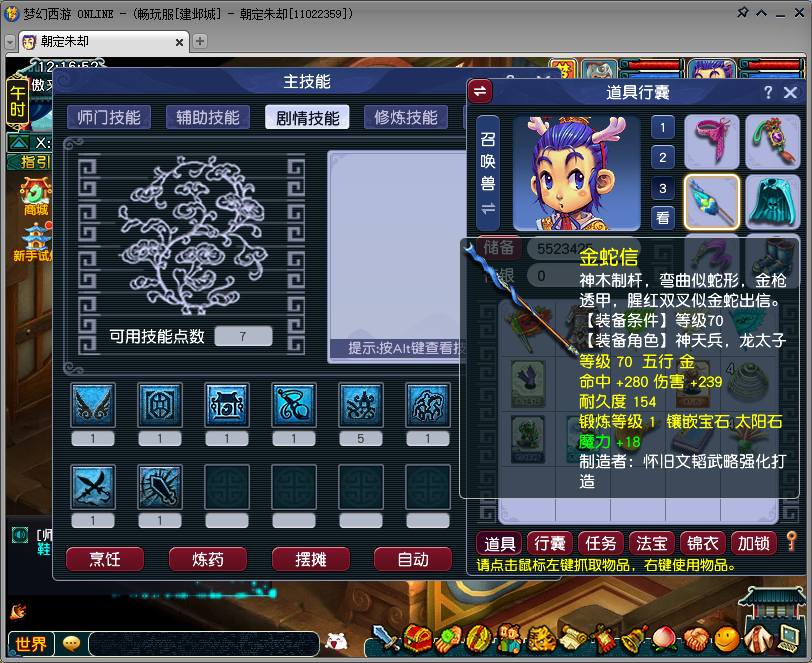Viewport: 812px width, 663px height.
Task: Open the tab list dropdown left of 朝定朱却
Action: pos(10,42)
